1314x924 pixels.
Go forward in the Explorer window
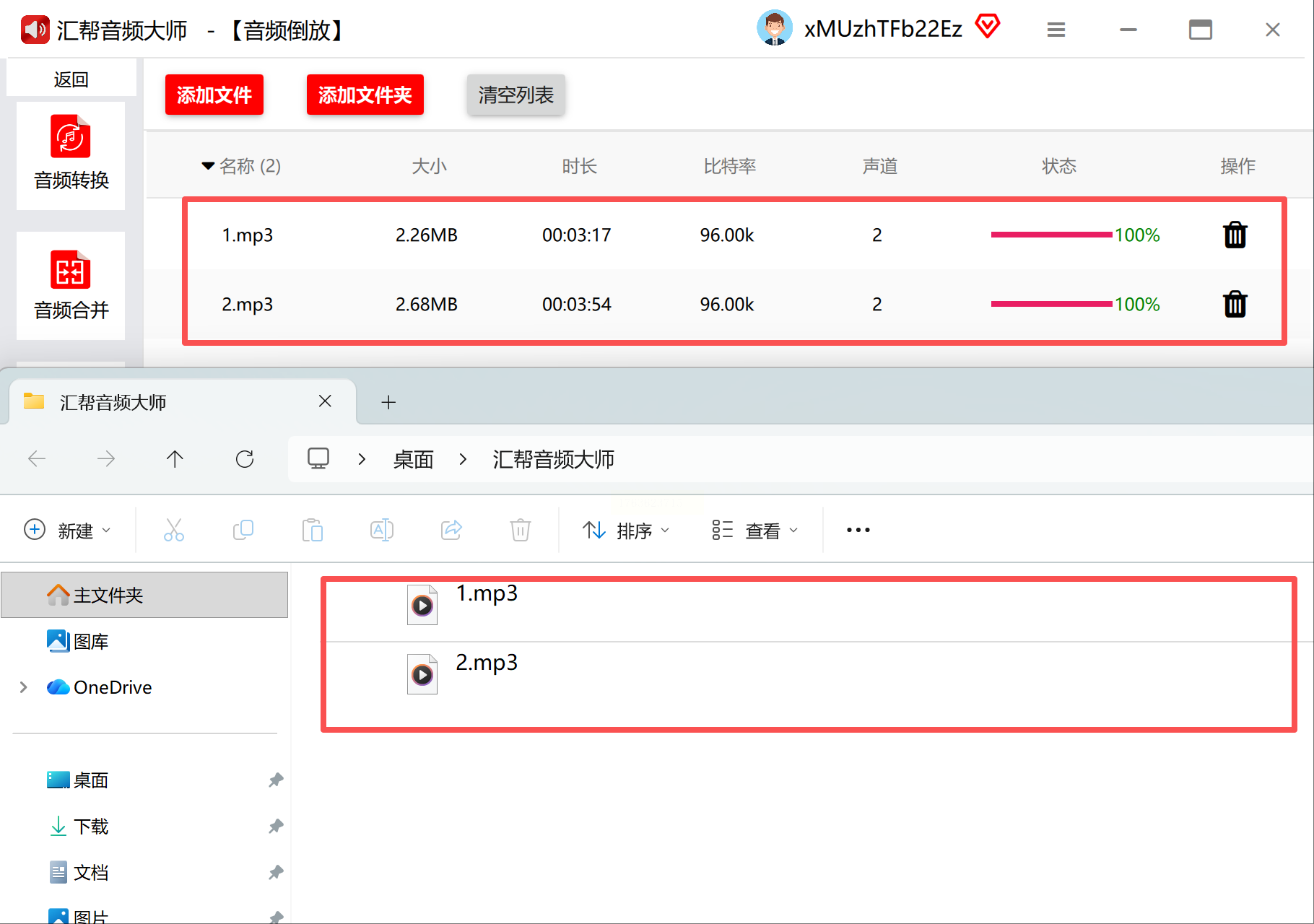[x=106, y=458]
